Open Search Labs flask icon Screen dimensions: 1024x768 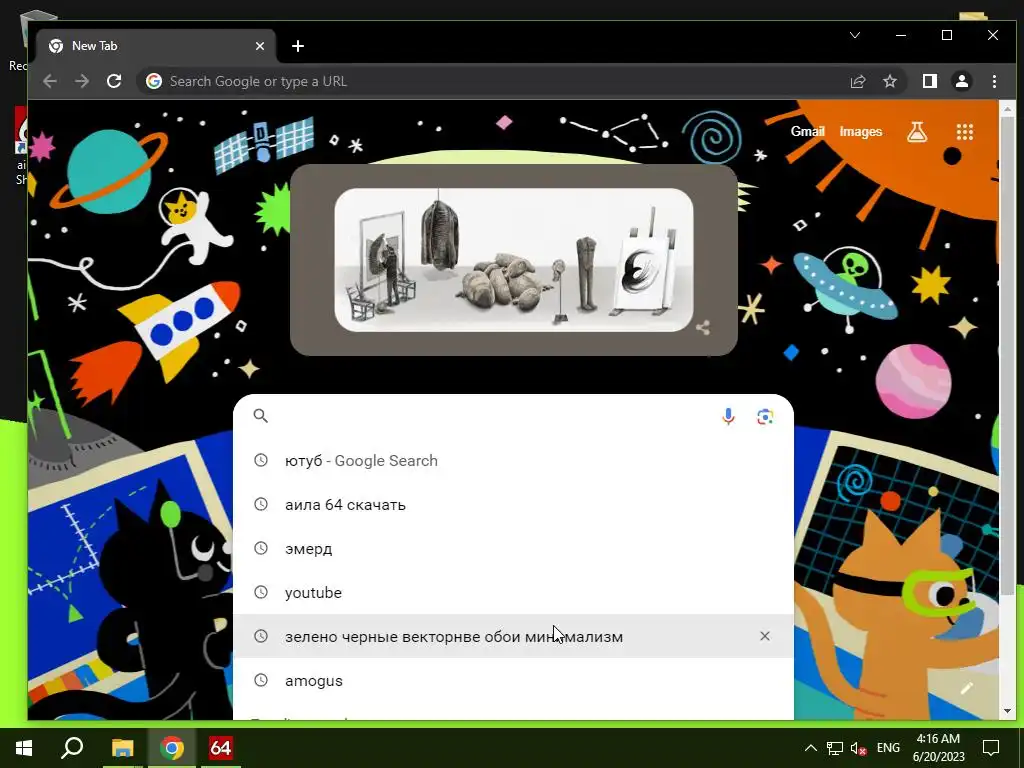(917, 132)
